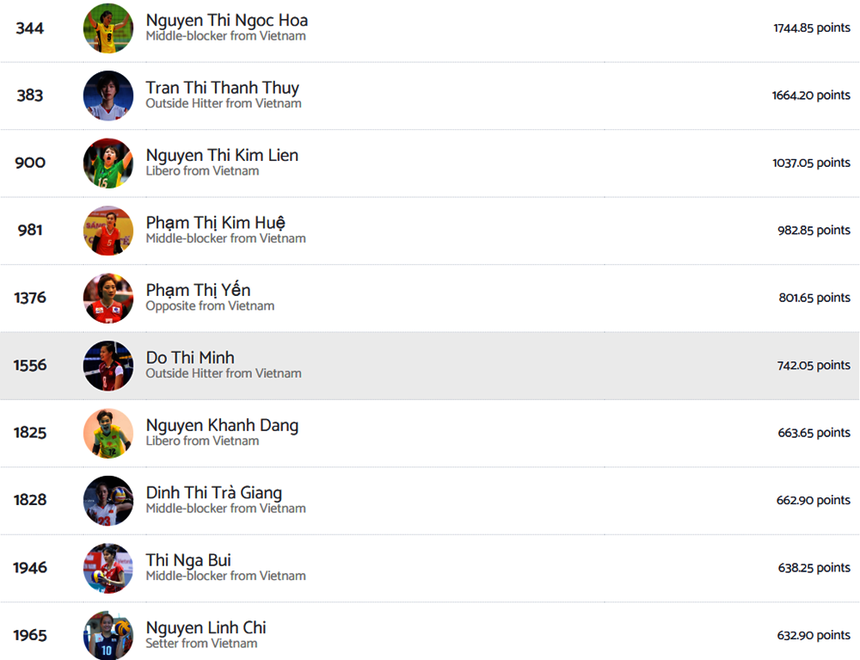
Task: Click Nguyen Thi Ngoc Hoa's profile photo
Action: (x=108, y=28)
